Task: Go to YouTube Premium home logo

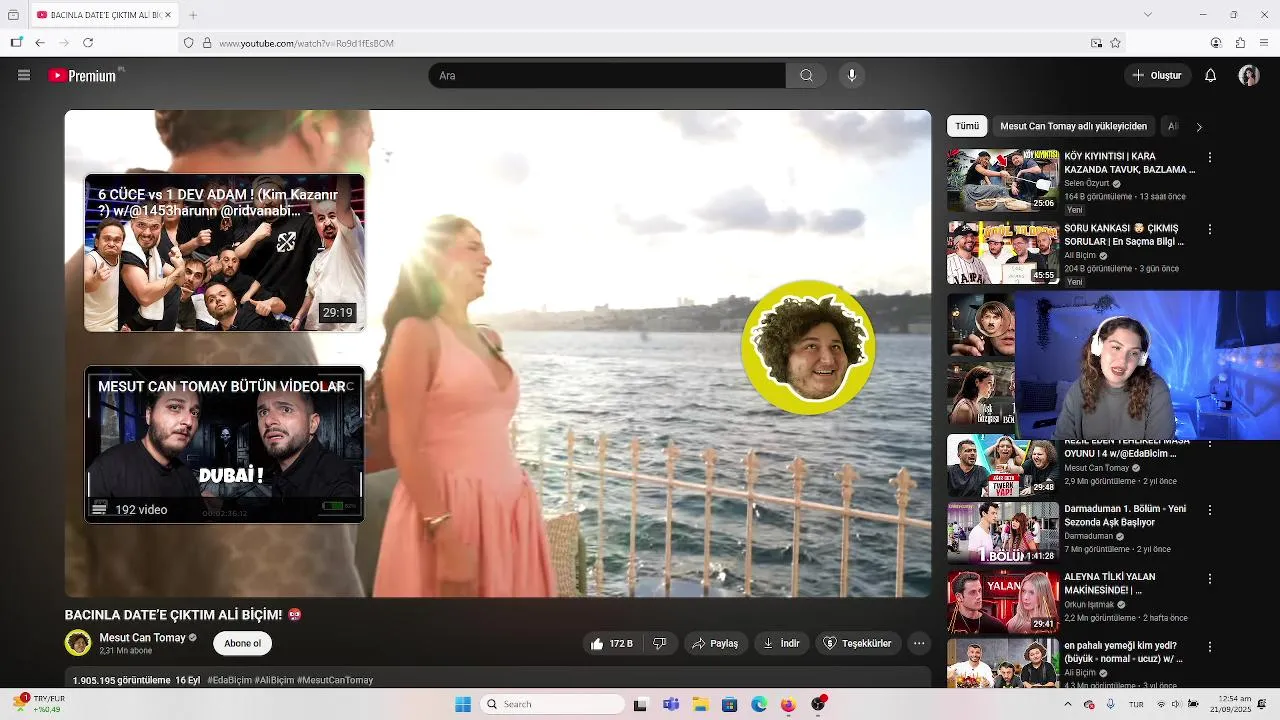Action: [84, 75]
